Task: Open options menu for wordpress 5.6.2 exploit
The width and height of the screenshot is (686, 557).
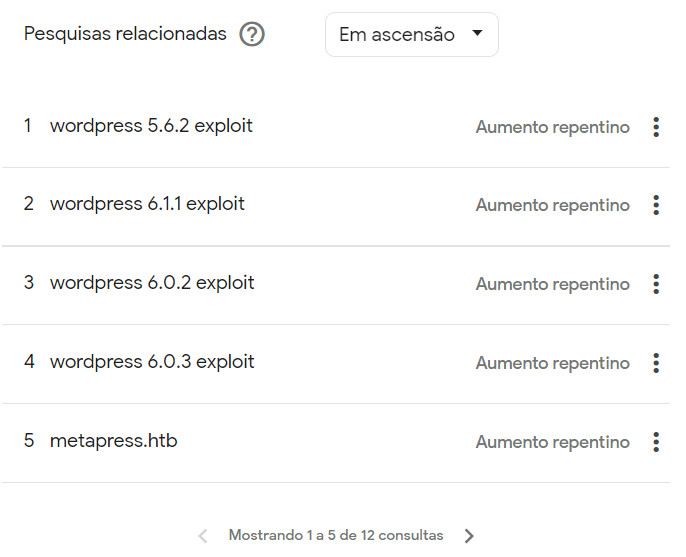Action: (656, 127)
